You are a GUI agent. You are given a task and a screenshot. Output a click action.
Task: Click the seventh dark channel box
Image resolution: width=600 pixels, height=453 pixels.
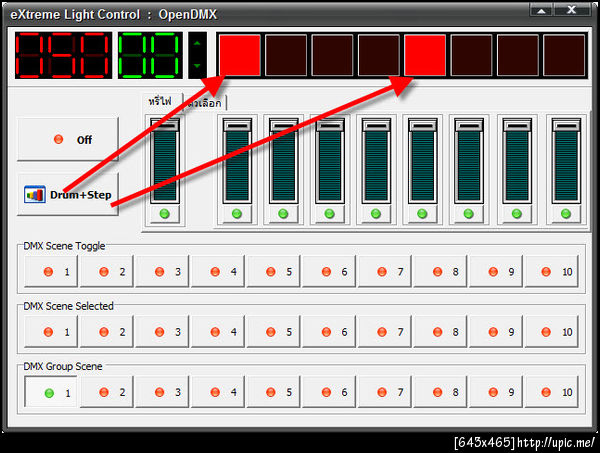point(517,55)
